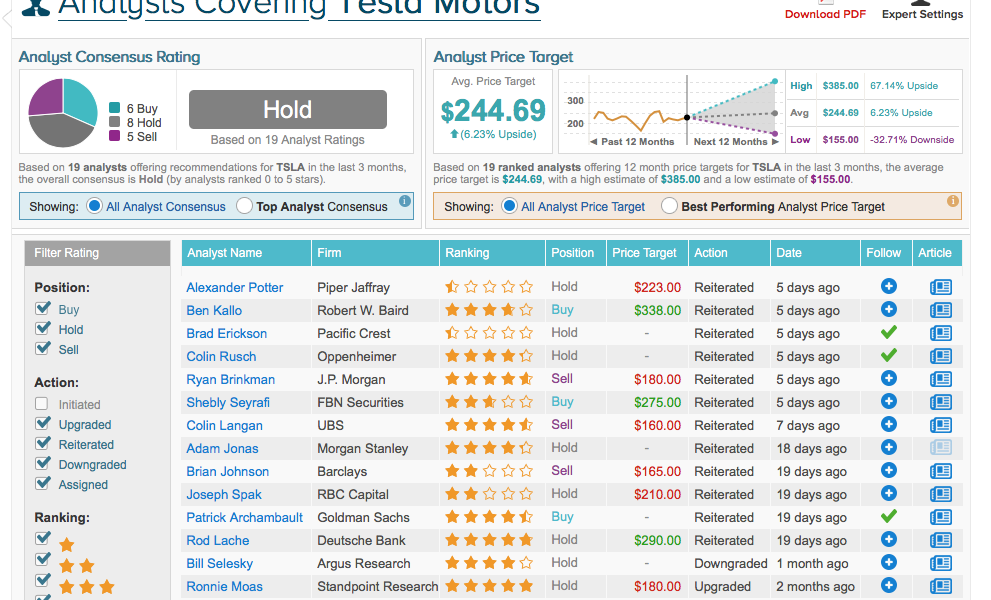
Task: Uncheck the Buy position filter
Action: (42, 309)
